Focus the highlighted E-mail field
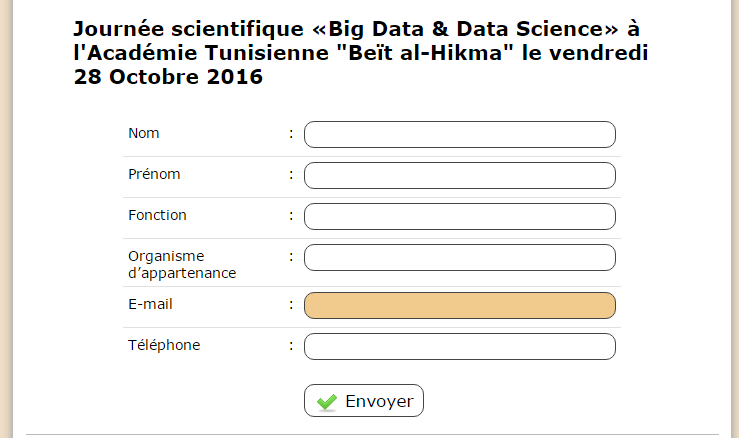The width and height of the screenshot is (739, 438). click(460, 306)
